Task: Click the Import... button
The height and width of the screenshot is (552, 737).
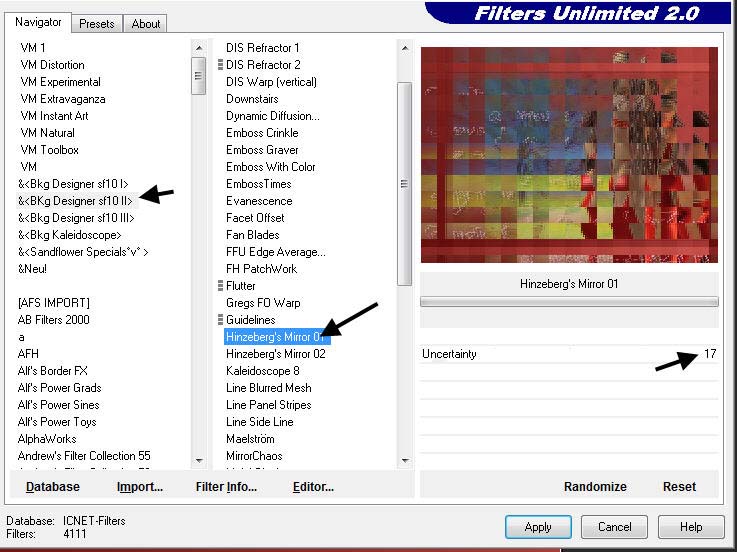Action: 139,487
